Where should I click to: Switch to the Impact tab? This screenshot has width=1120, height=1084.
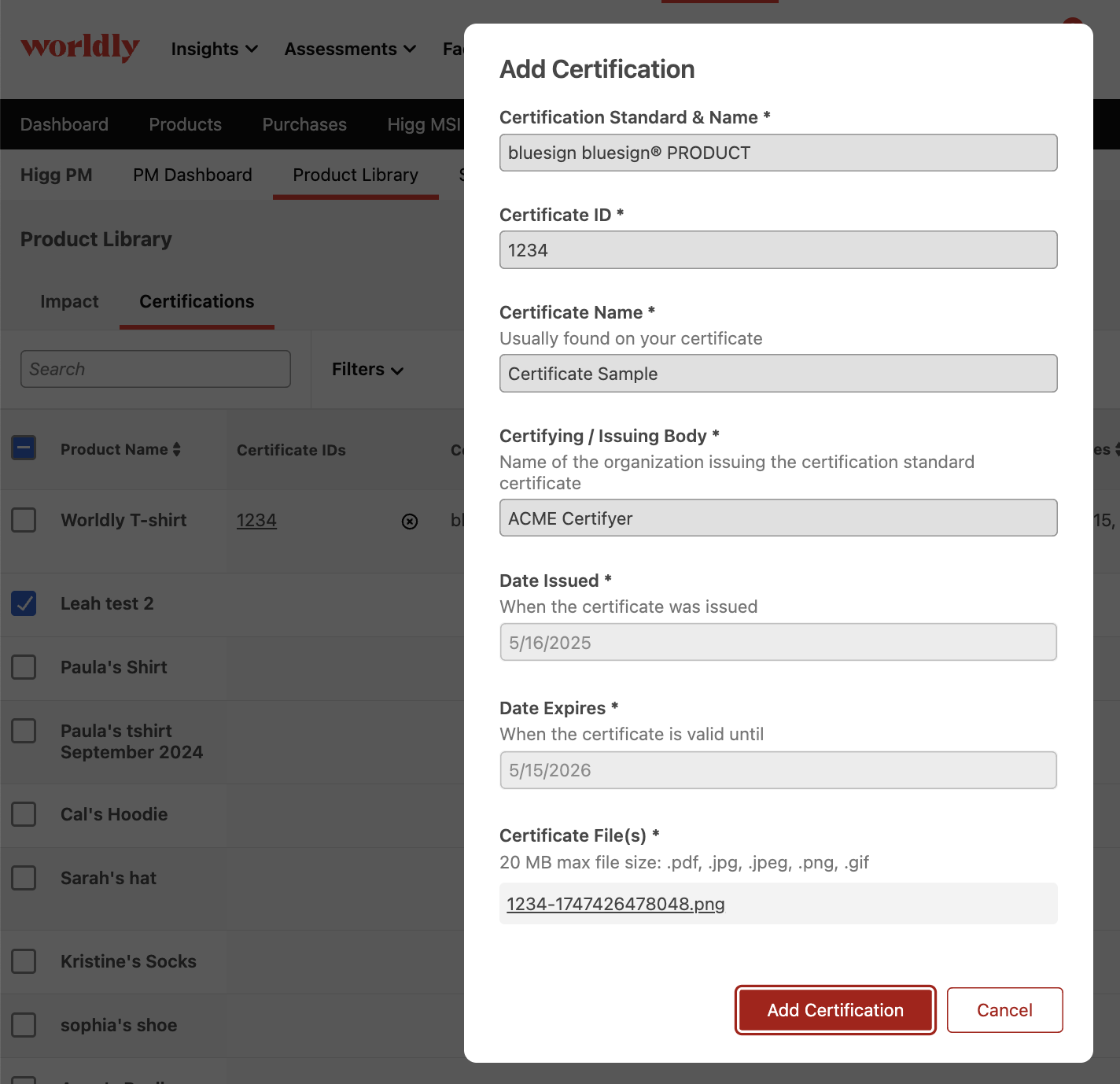click(69, 301)
